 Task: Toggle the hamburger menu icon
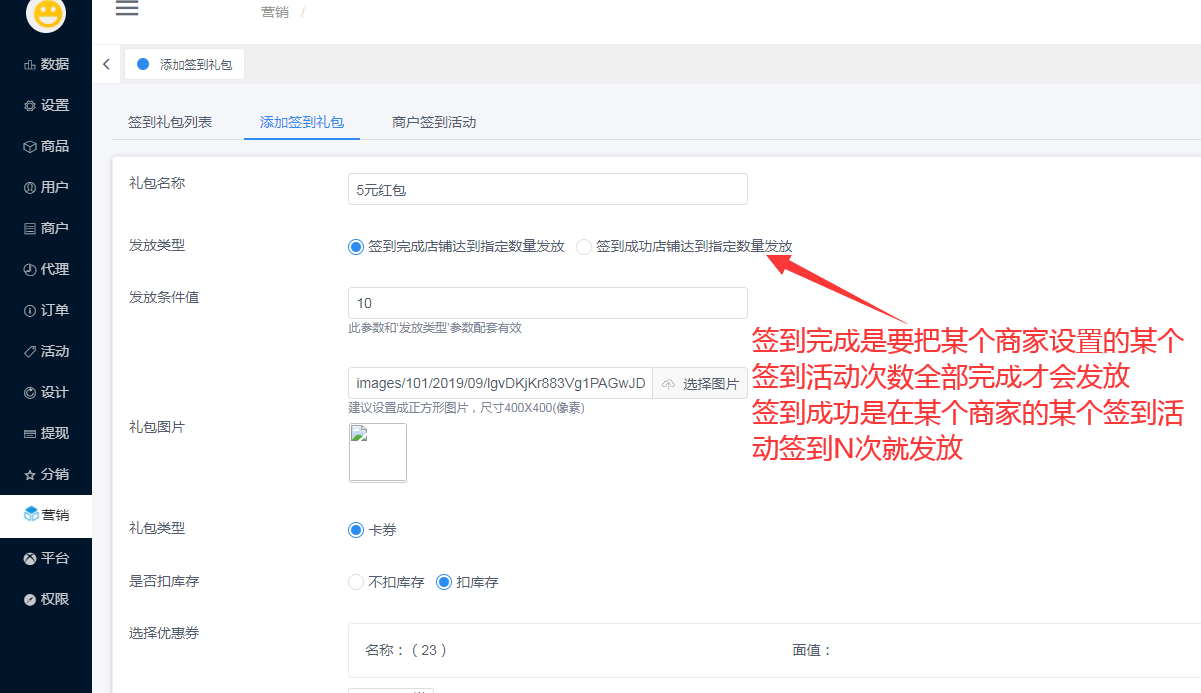tap(127, 10)
